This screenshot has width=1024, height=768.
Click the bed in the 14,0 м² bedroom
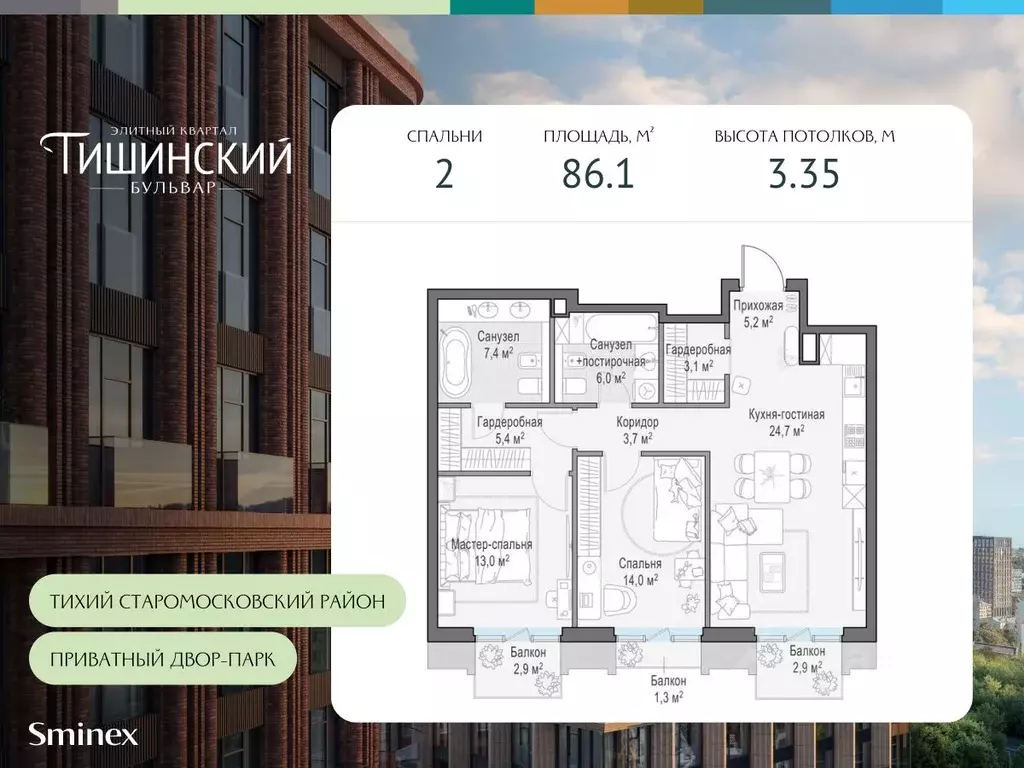[x=677, y=500]
